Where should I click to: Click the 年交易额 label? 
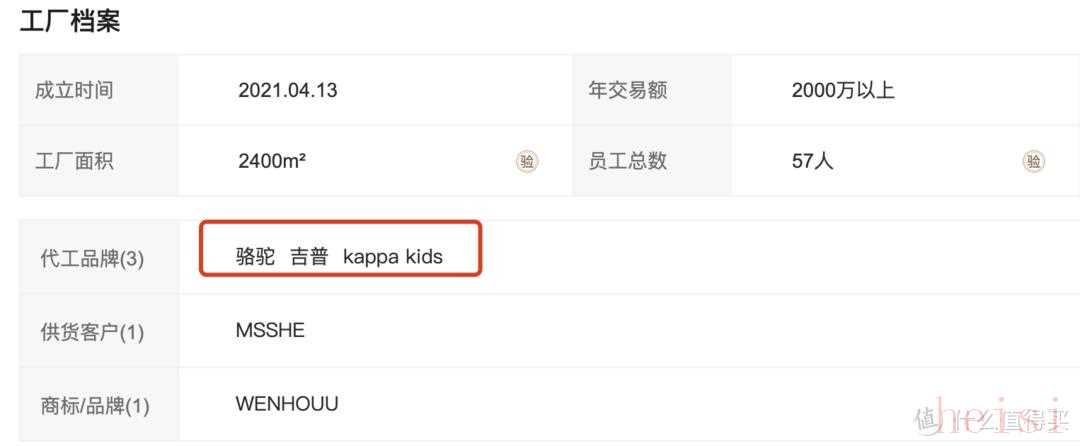627,90
